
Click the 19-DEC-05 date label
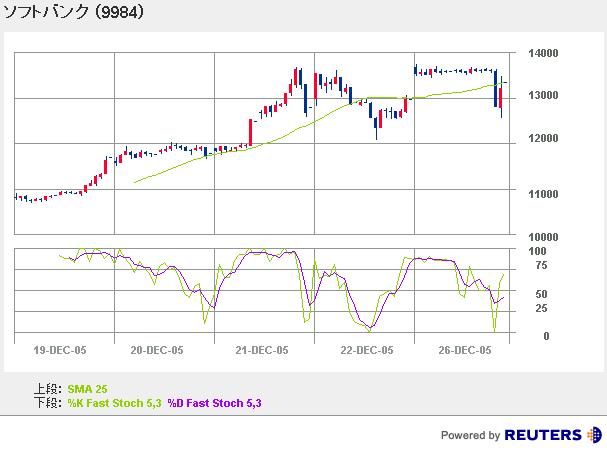point(60,350)
